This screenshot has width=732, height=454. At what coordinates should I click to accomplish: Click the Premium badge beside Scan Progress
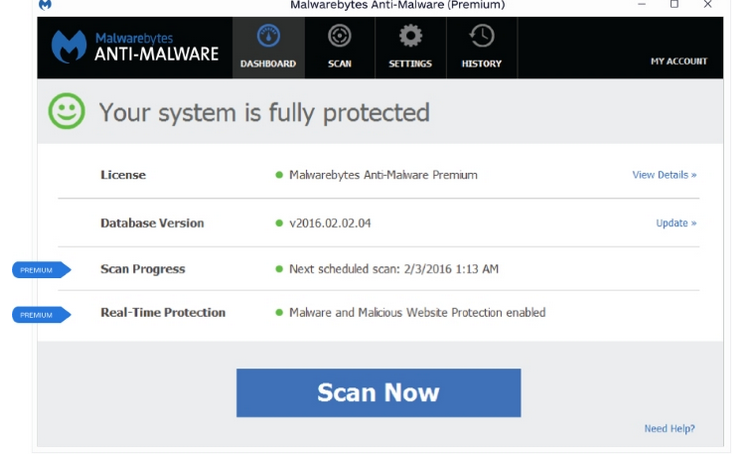(x=40, y=270)
